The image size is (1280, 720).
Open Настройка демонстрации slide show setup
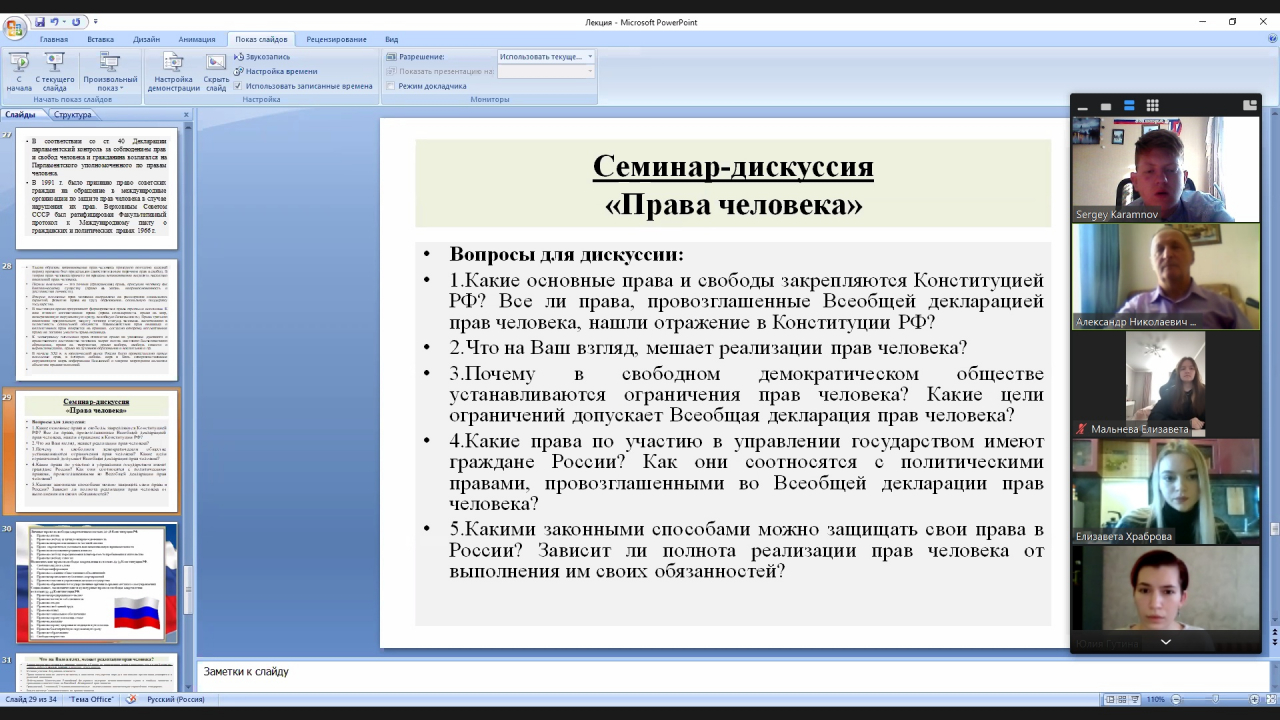173,72
